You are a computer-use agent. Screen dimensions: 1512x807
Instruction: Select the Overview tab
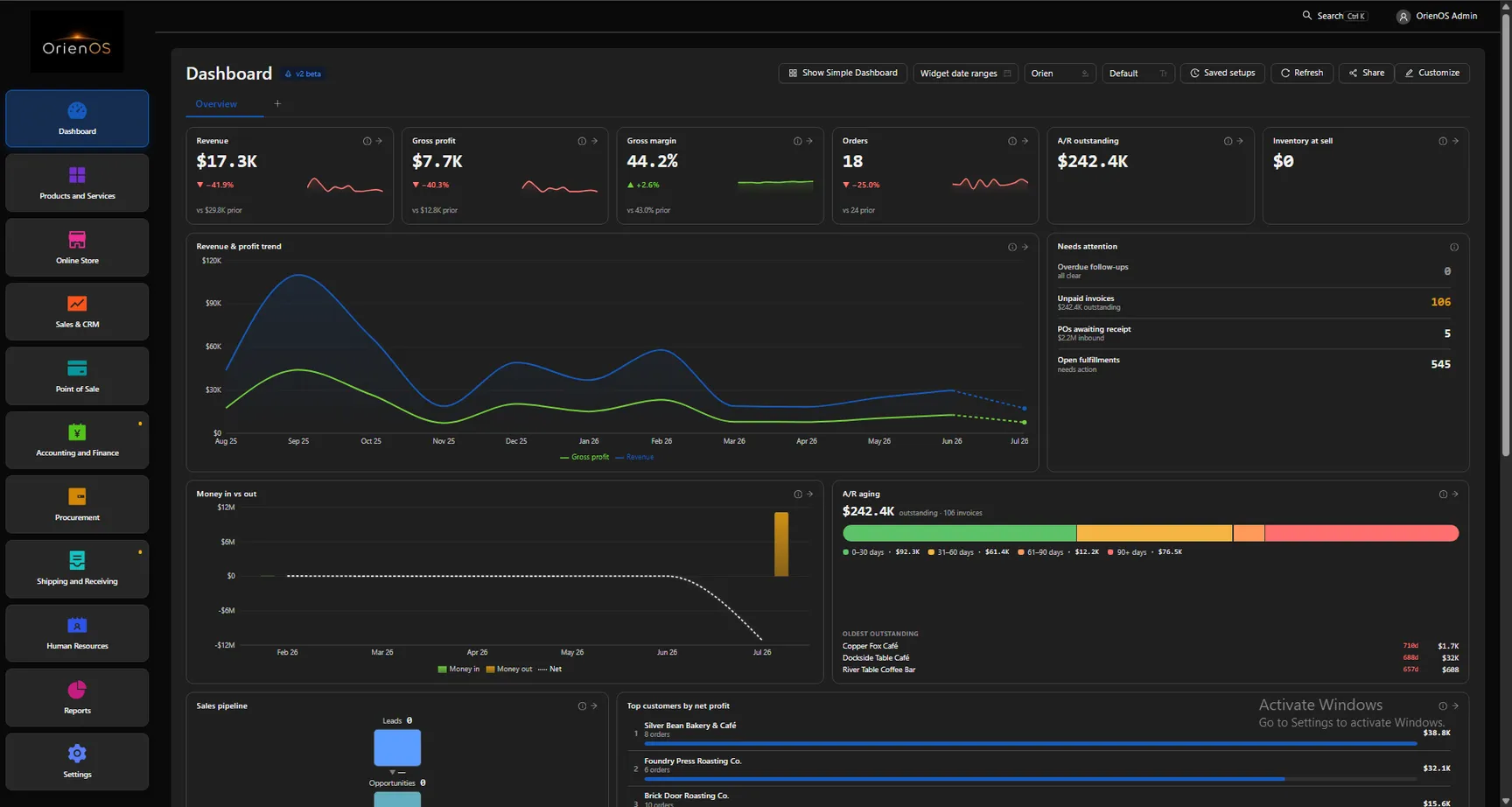[x=216, y=104]
